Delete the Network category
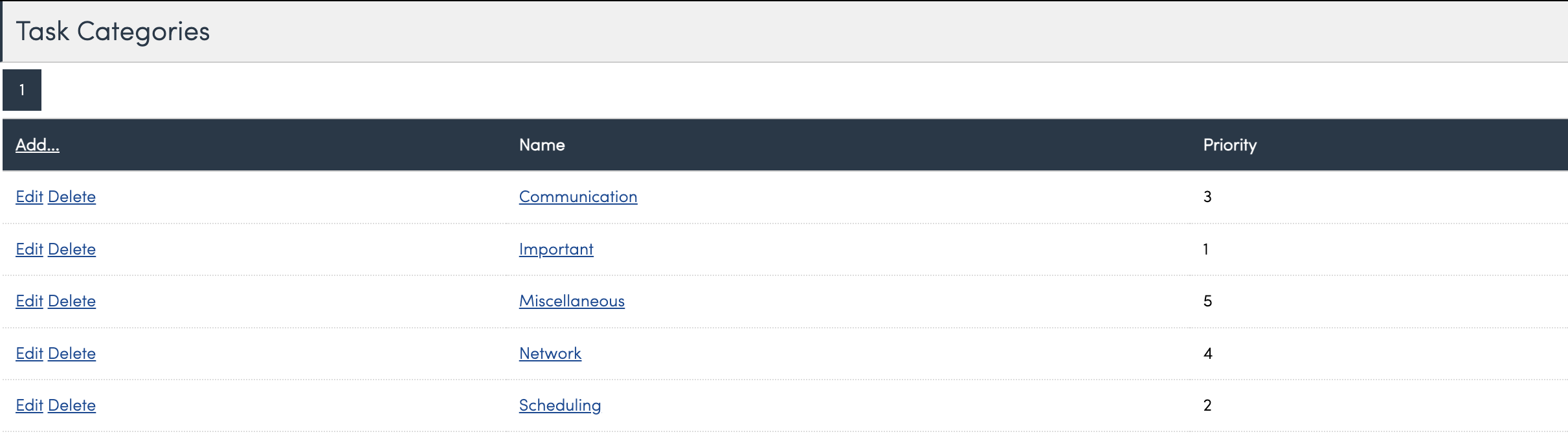The height and width of the screenshot is (434, 1568). pos(72,353)
